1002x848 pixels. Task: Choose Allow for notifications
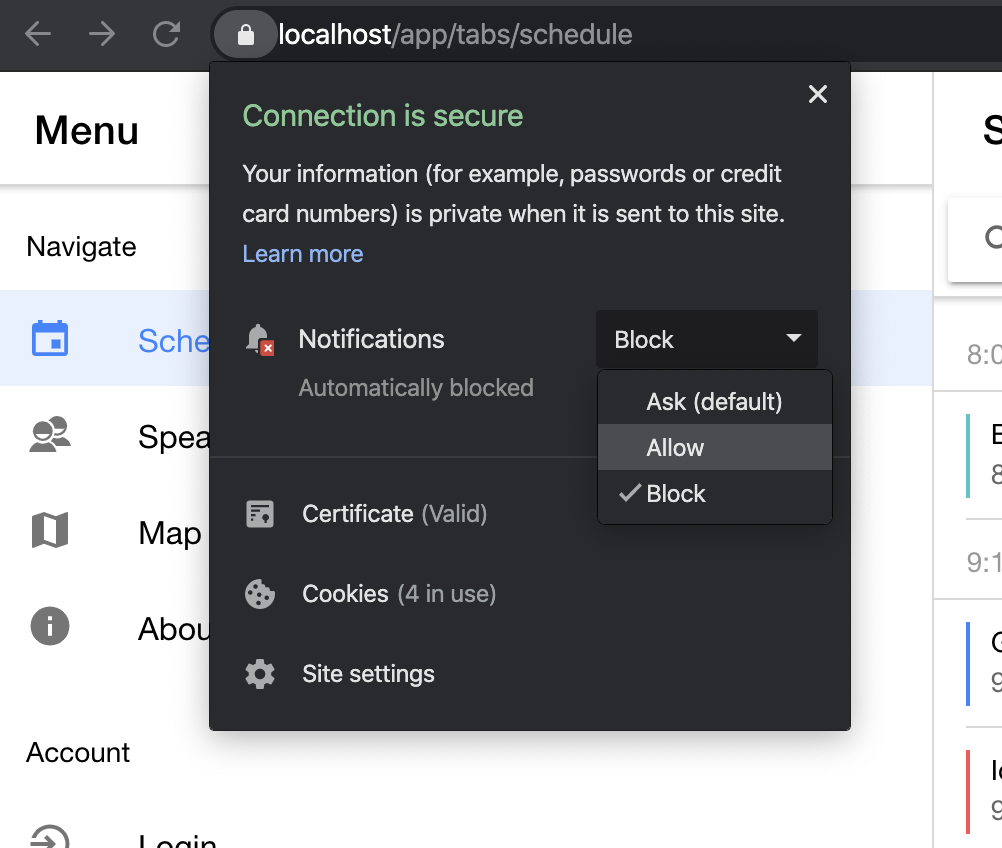[714, 447]
